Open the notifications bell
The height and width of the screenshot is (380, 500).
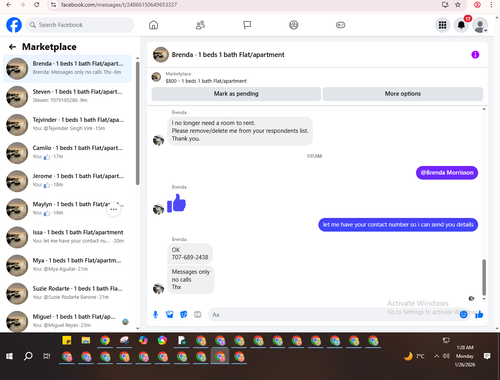click(x=461, y=25)
